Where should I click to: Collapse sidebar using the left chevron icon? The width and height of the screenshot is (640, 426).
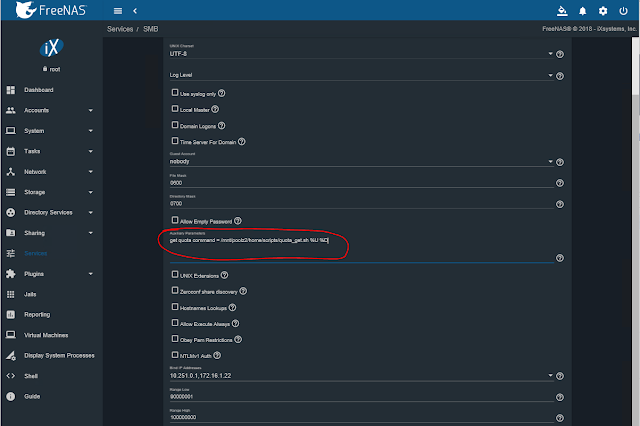point(134,11)
